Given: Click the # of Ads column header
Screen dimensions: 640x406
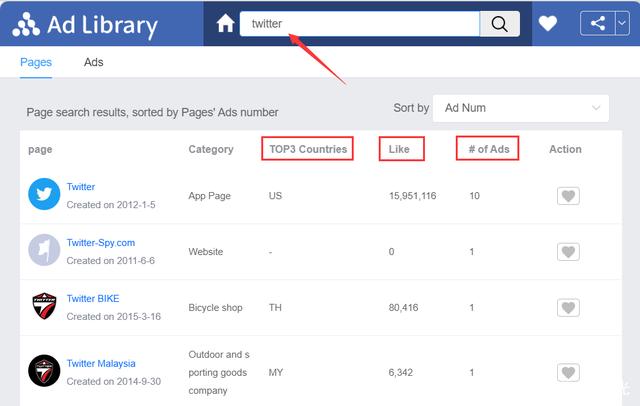Looking at the screenshot, I should (x=489, y=149).
